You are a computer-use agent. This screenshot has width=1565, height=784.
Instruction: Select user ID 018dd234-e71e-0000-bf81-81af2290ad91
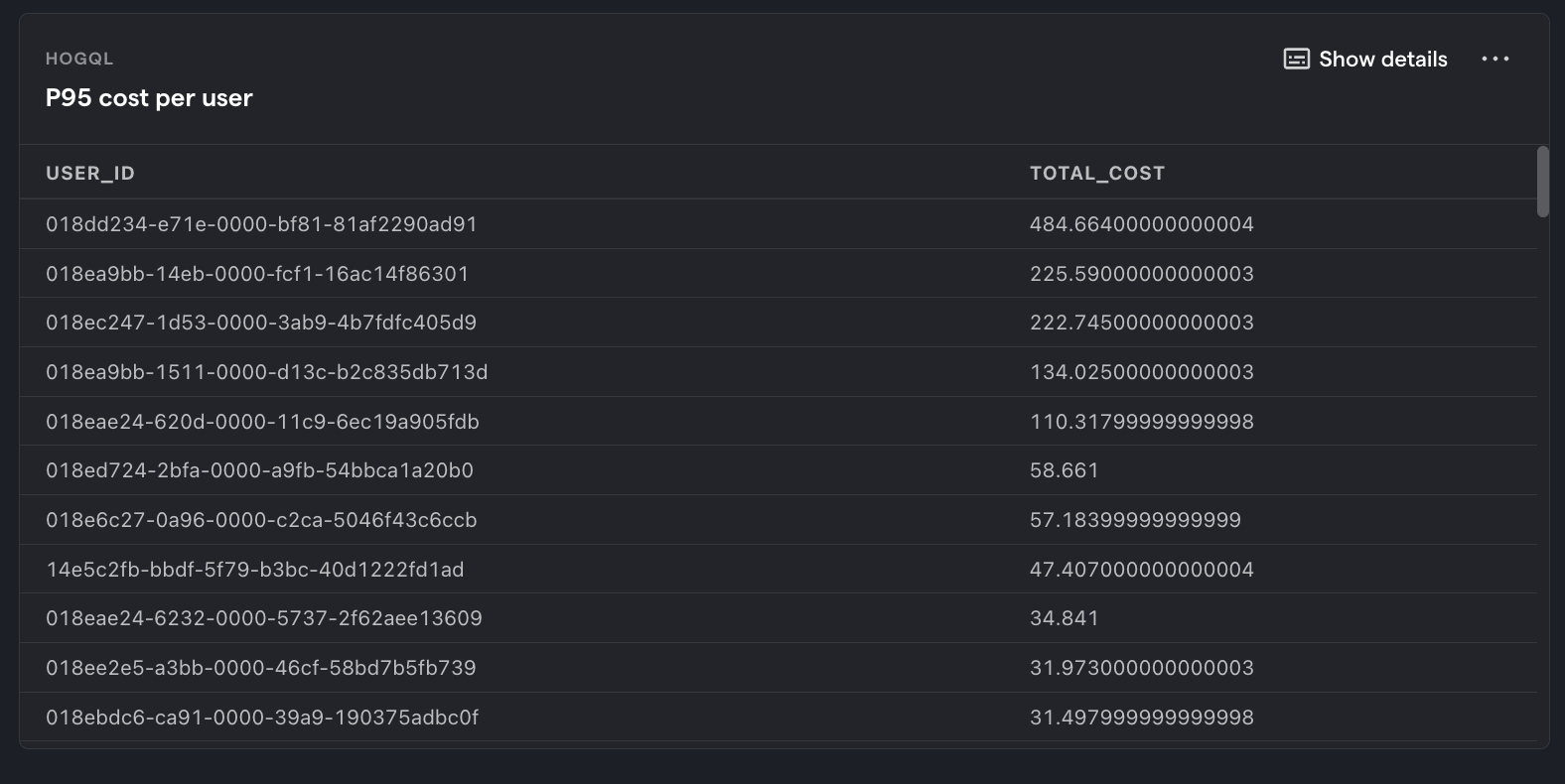[x=261, y=224]
